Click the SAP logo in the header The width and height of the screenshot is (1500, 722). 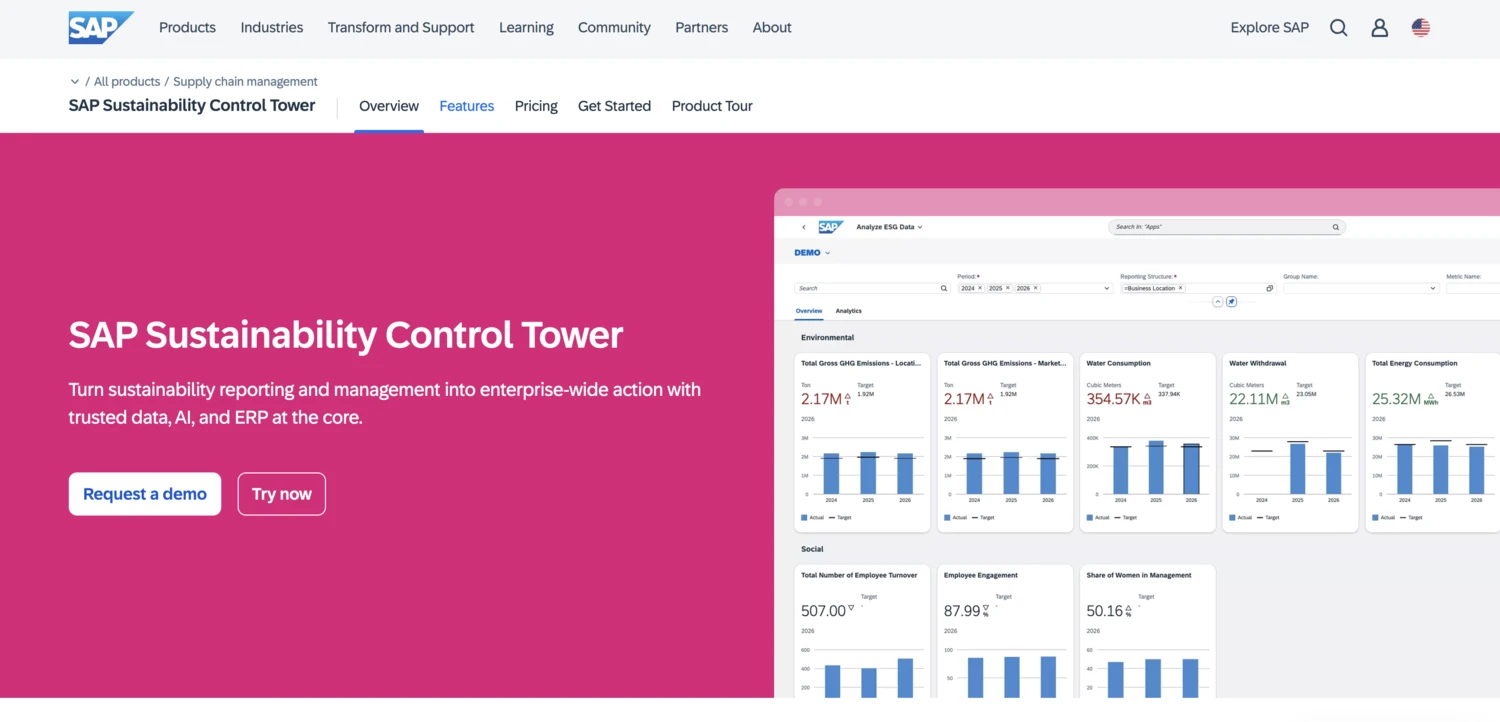(x=100, y=27)
